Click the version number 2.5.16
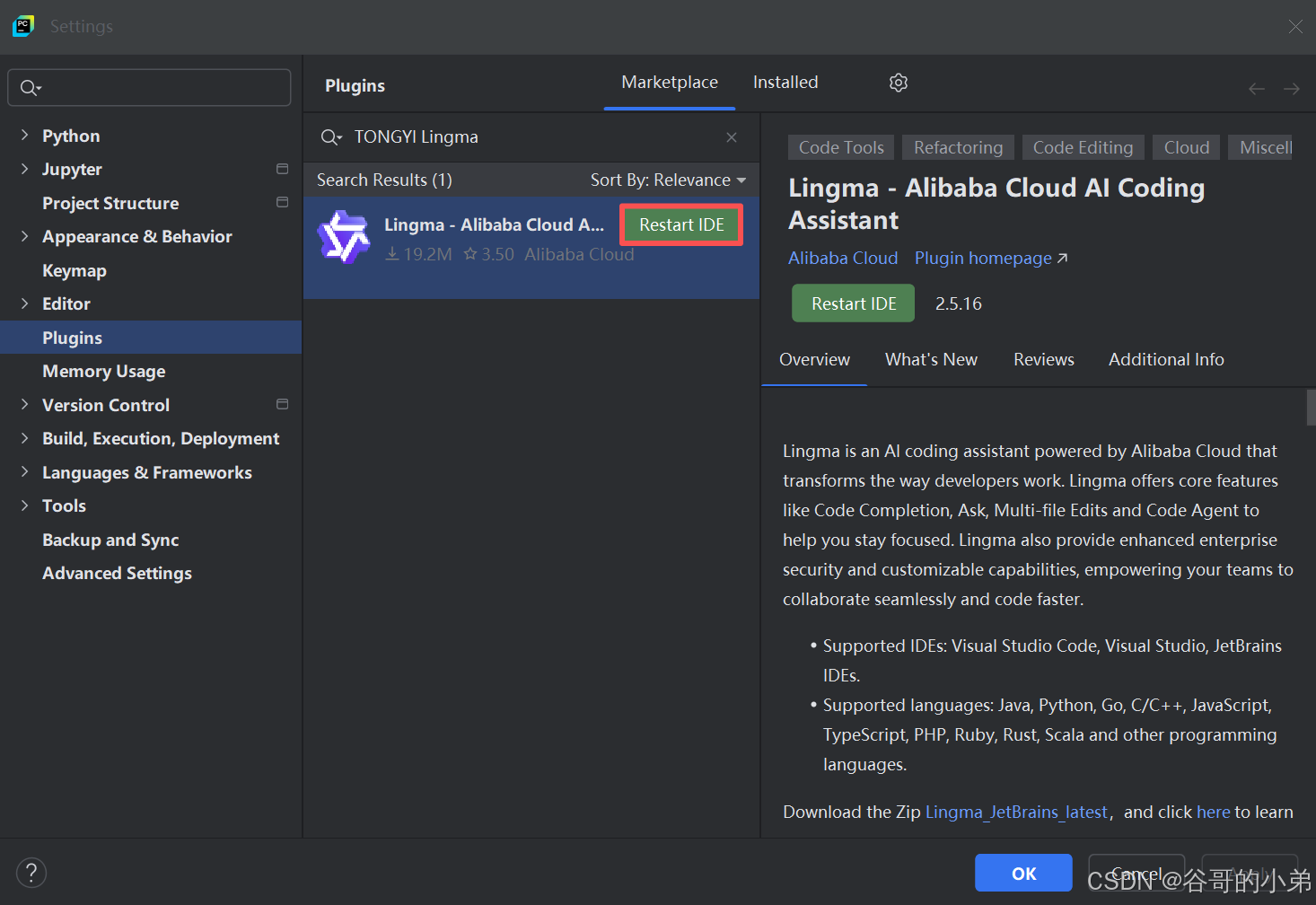The image size is (1316, 905). (x=958, y=303)
